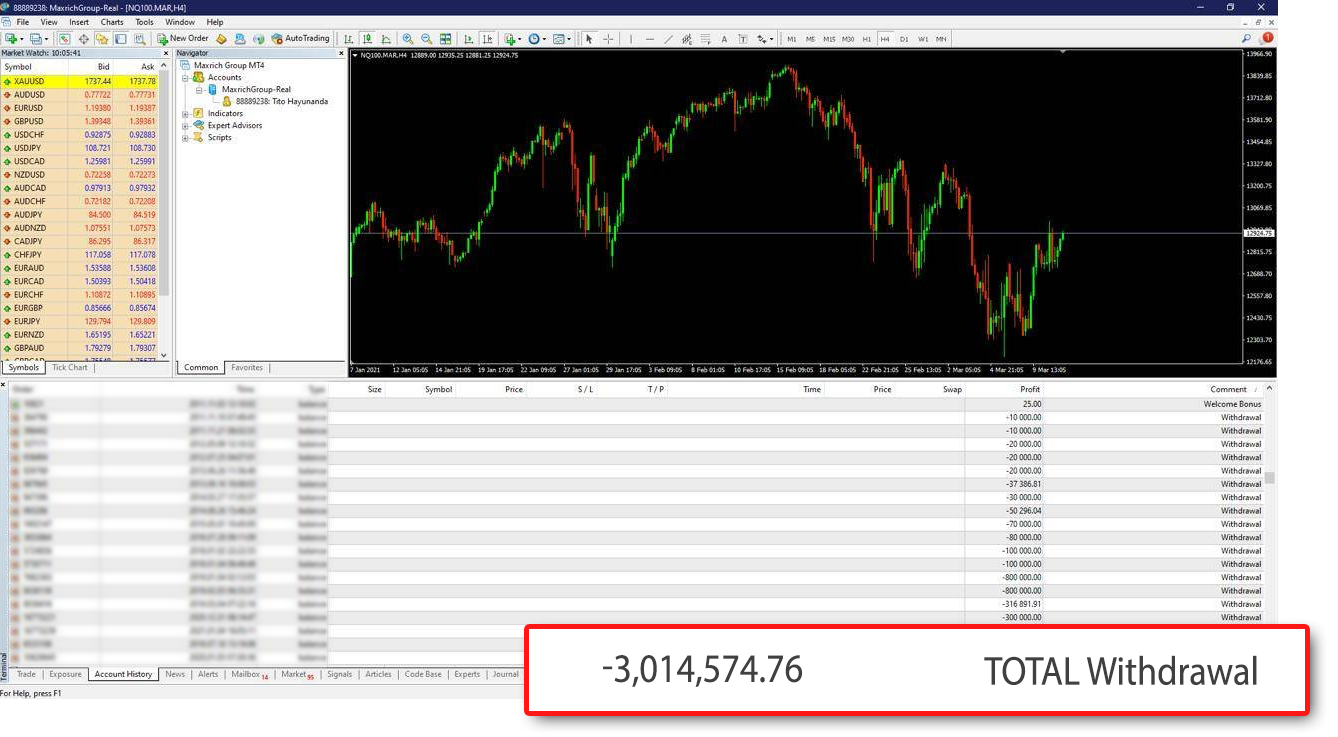
Task: Open the Insert menu
Action: click(79, 22)
